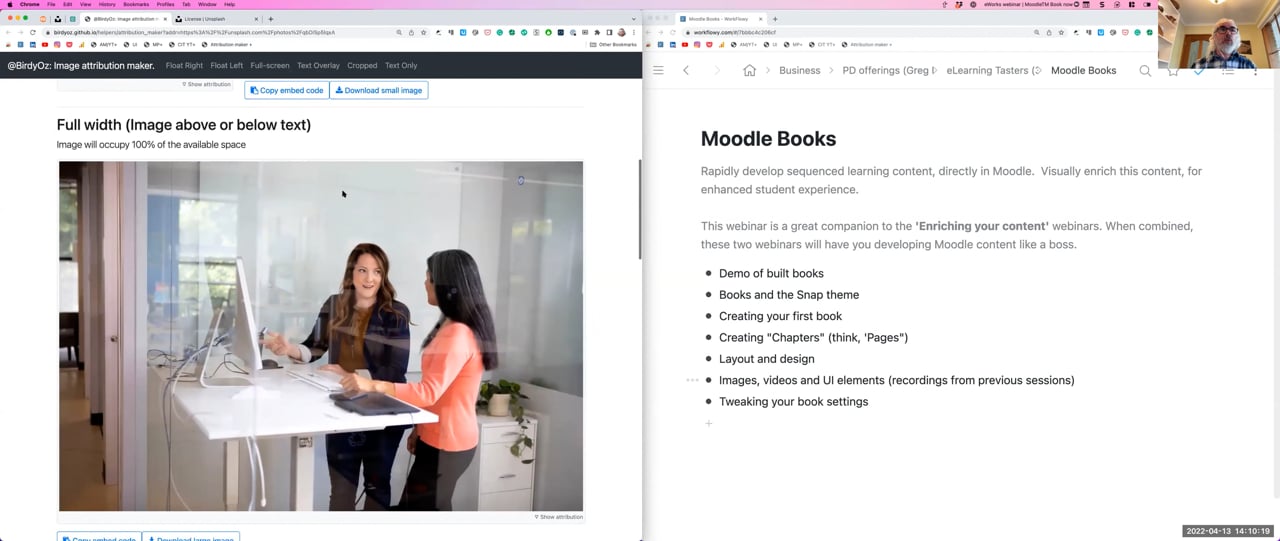This screenshot has width=1280, height=541.
Task: Select the bullet for Tweaking your book settings
Action: pyautogui.click(x=709, y=402)
